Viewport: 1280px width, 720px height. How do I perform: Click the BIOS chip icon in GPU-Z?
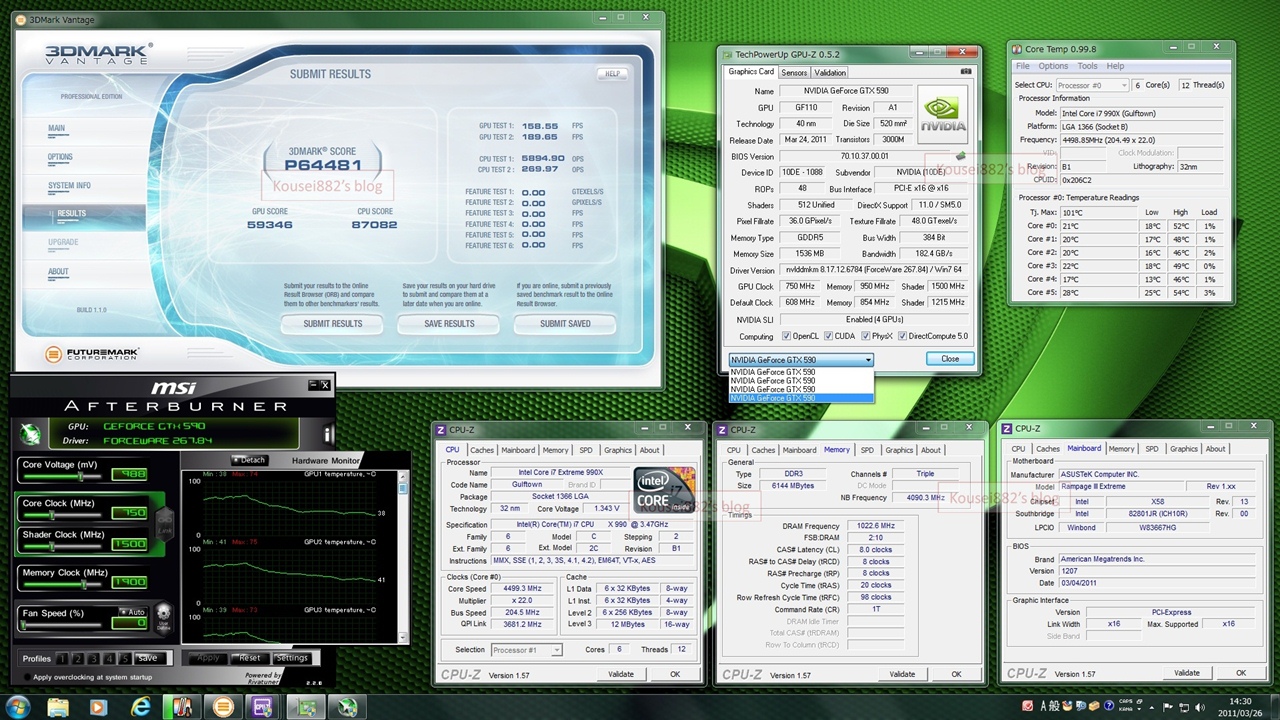tap(960, 156)
